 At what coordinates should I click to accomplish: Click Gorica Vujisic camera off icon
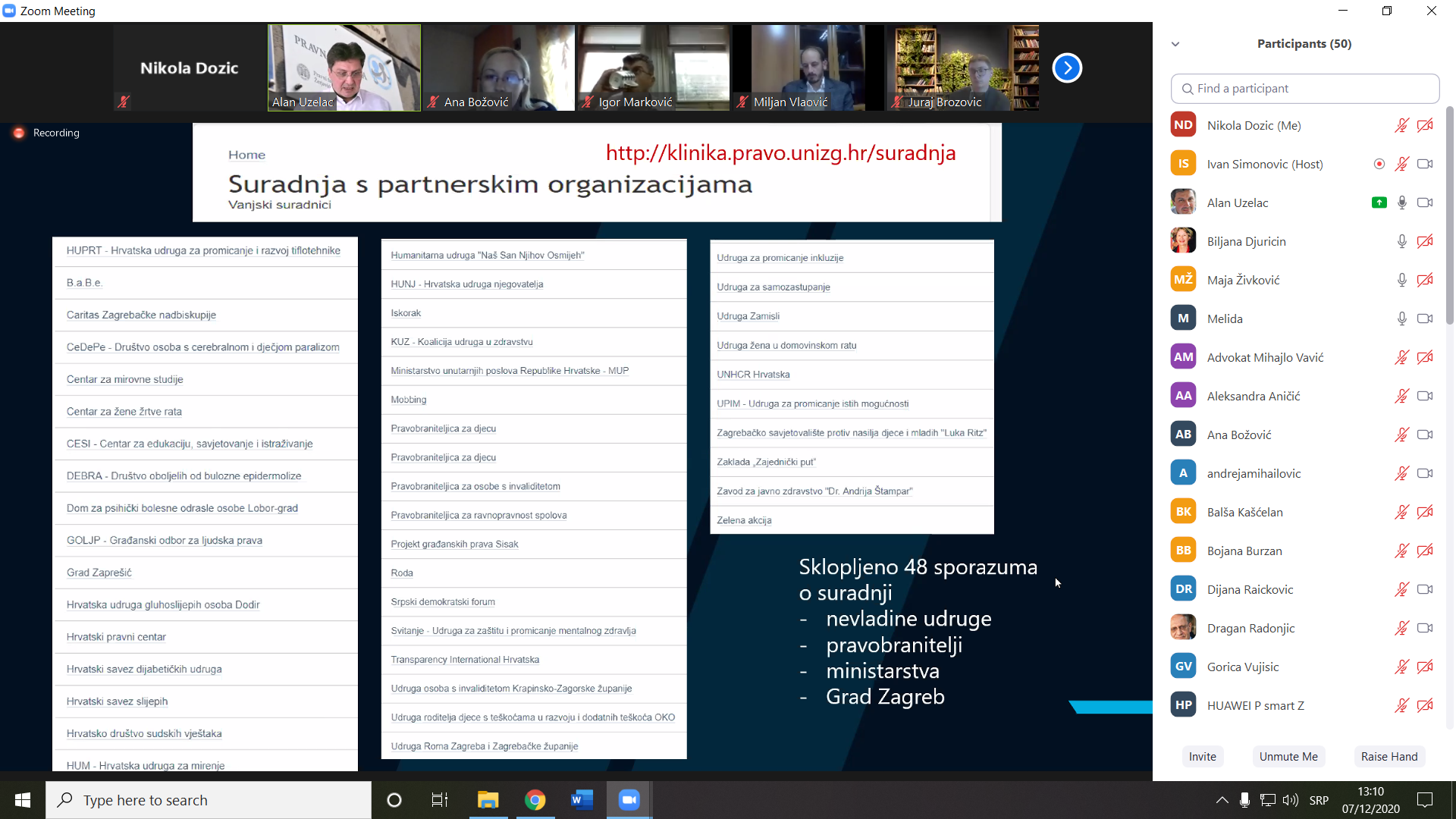point(1425,667)
